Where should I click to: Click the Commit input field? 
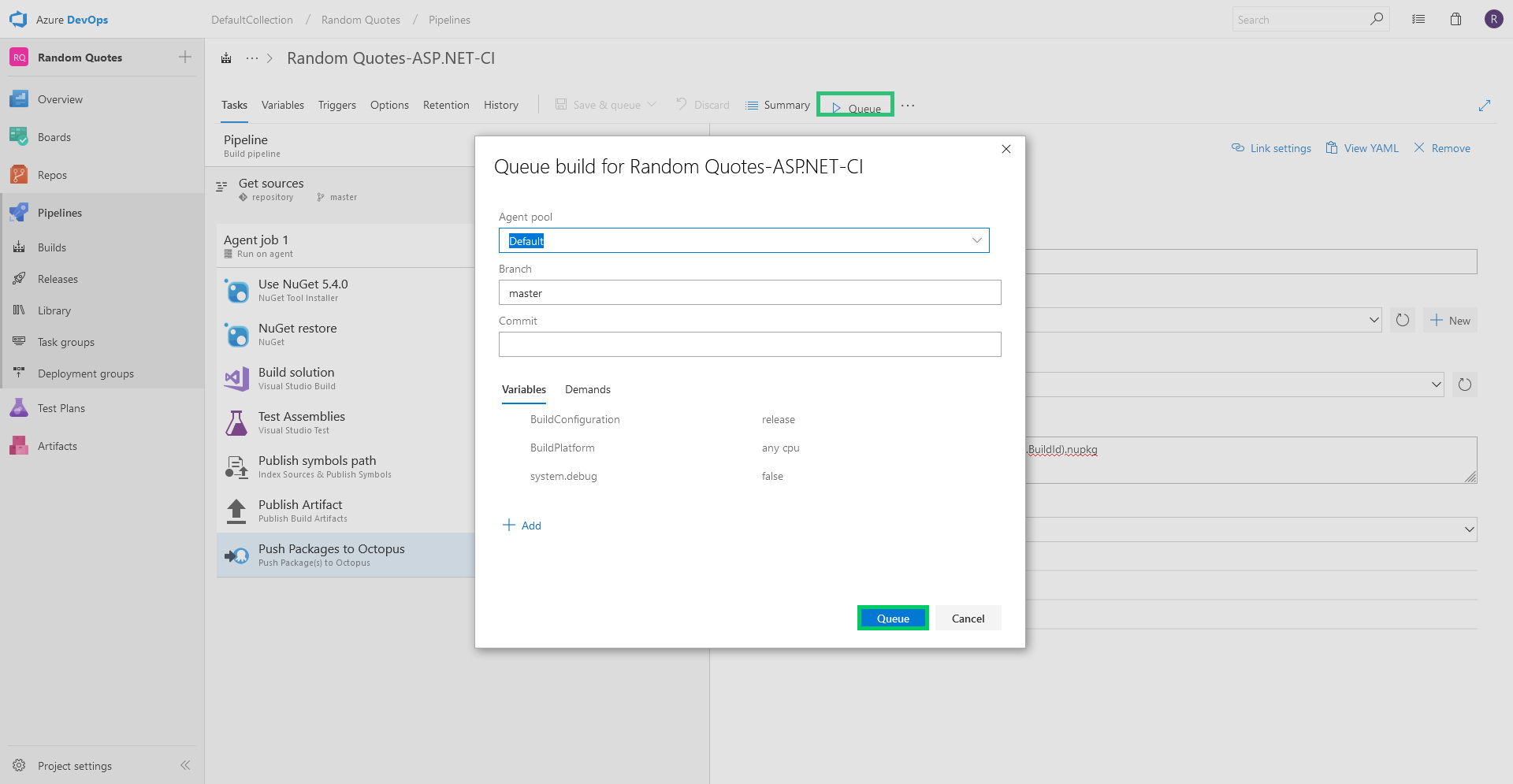click(x=749, y=344)
